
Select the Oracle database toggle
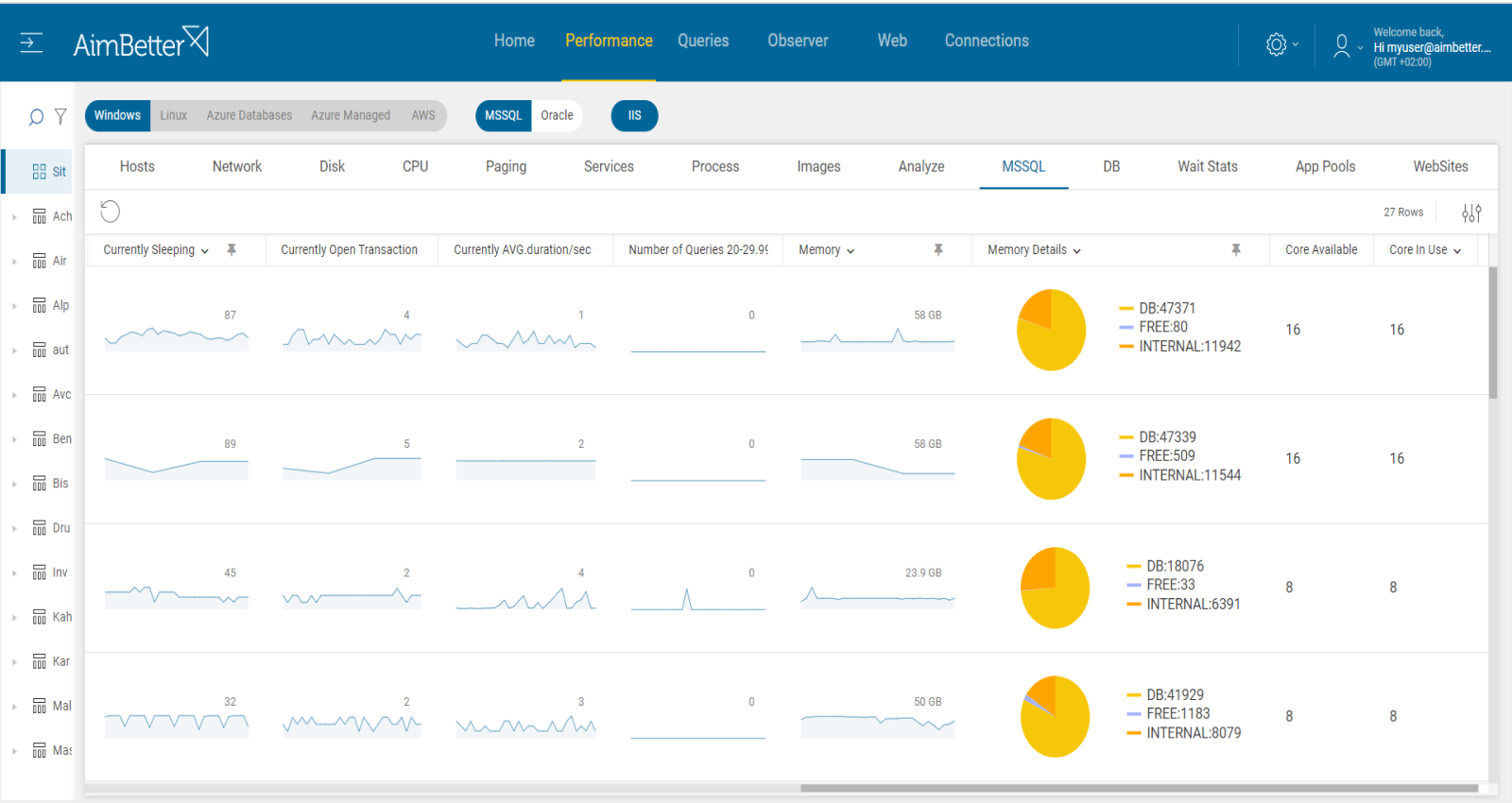(x=557, y=115)
